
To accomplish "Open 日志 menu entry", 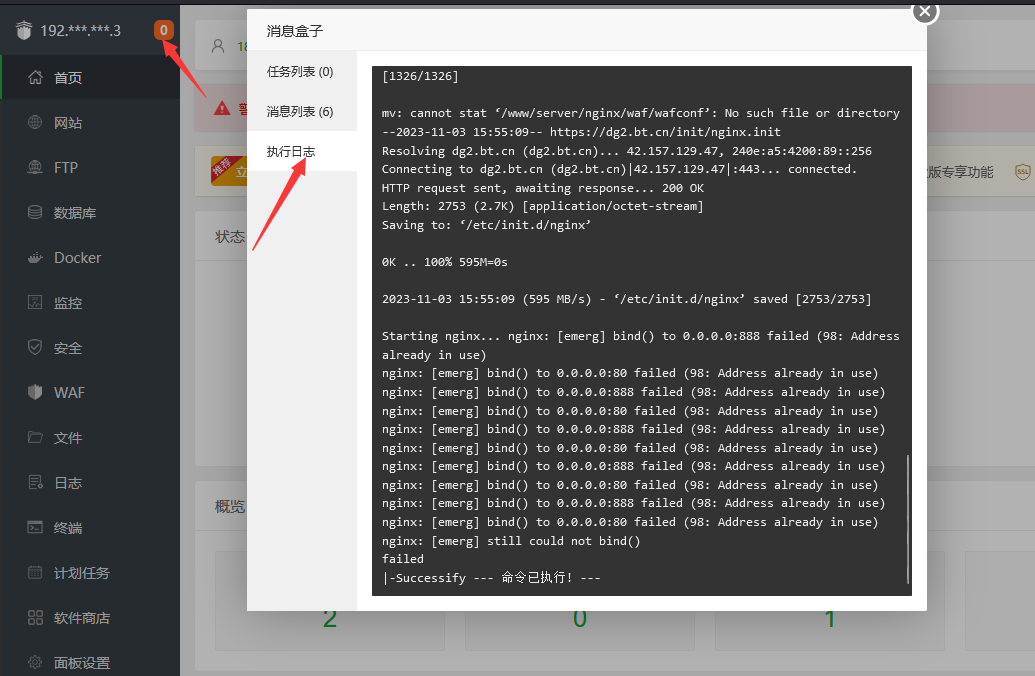I will point(90,483).
